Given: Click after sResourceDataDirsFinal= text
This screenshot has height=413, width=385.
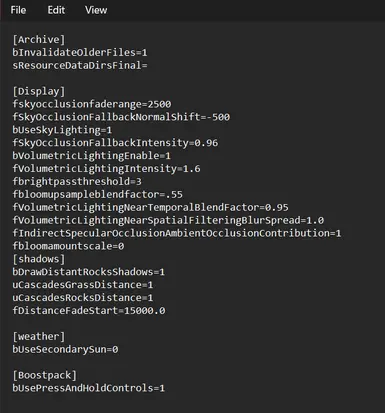Looking at the screenshot, I should click(147, 65).
